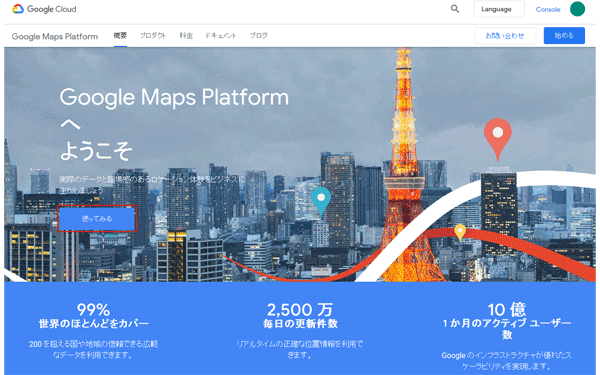Screen dimensions: 600x375
Task: Click the Google Cloud logo
Action: (44, 9)
